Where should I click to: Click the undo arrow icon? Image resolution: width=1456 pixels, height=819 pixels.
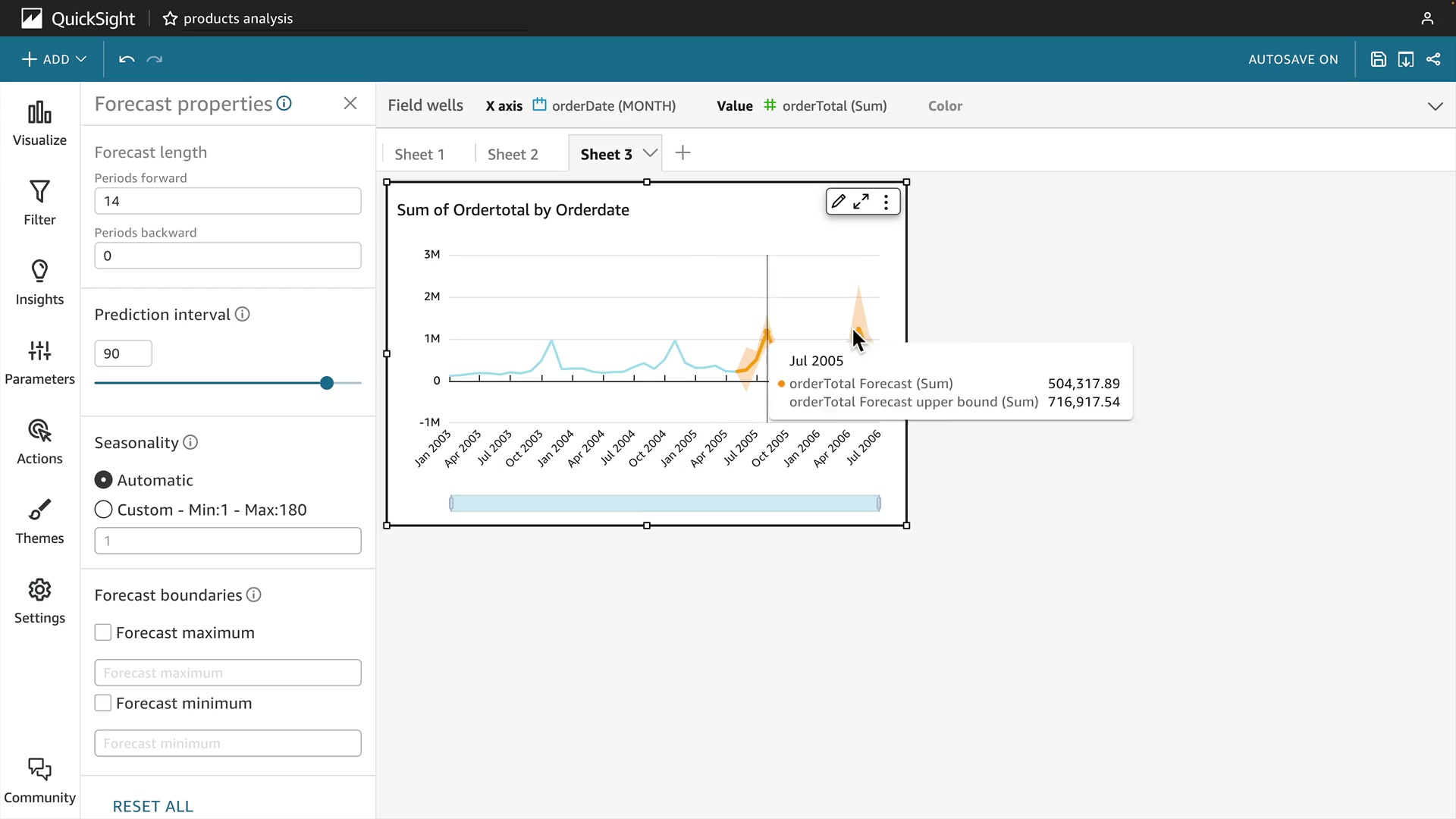(x=127, y=59)
